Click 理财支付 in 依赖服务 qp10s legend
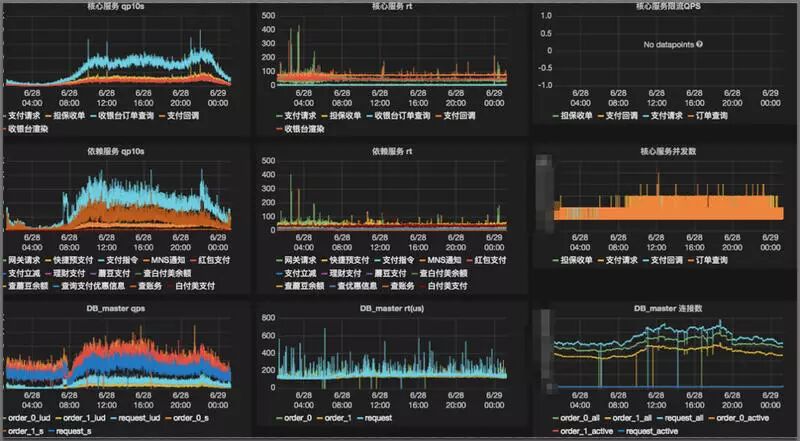Viewport: 800px width, 441px height. 69,273
